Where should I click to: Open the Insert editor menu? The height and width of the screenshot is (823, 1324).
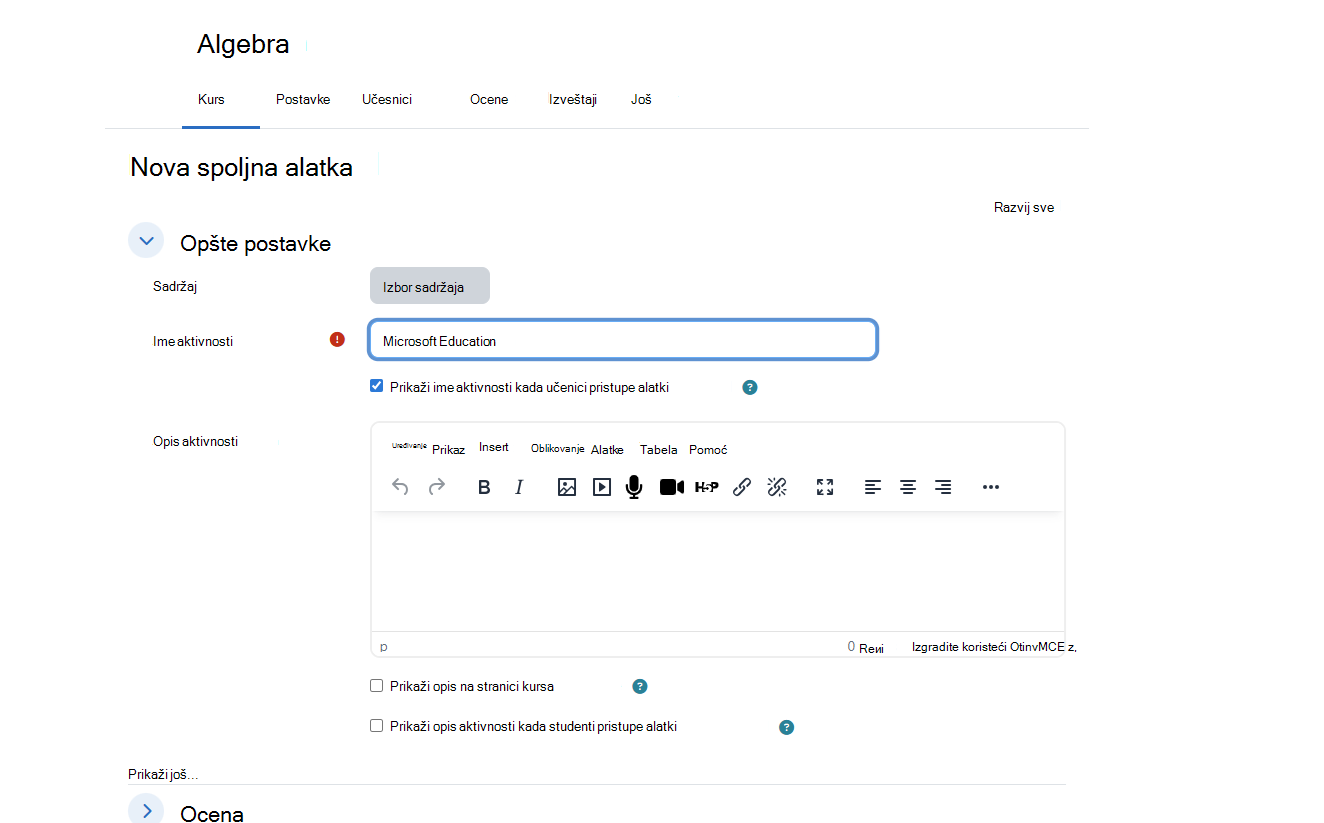(x=494, y=447)
